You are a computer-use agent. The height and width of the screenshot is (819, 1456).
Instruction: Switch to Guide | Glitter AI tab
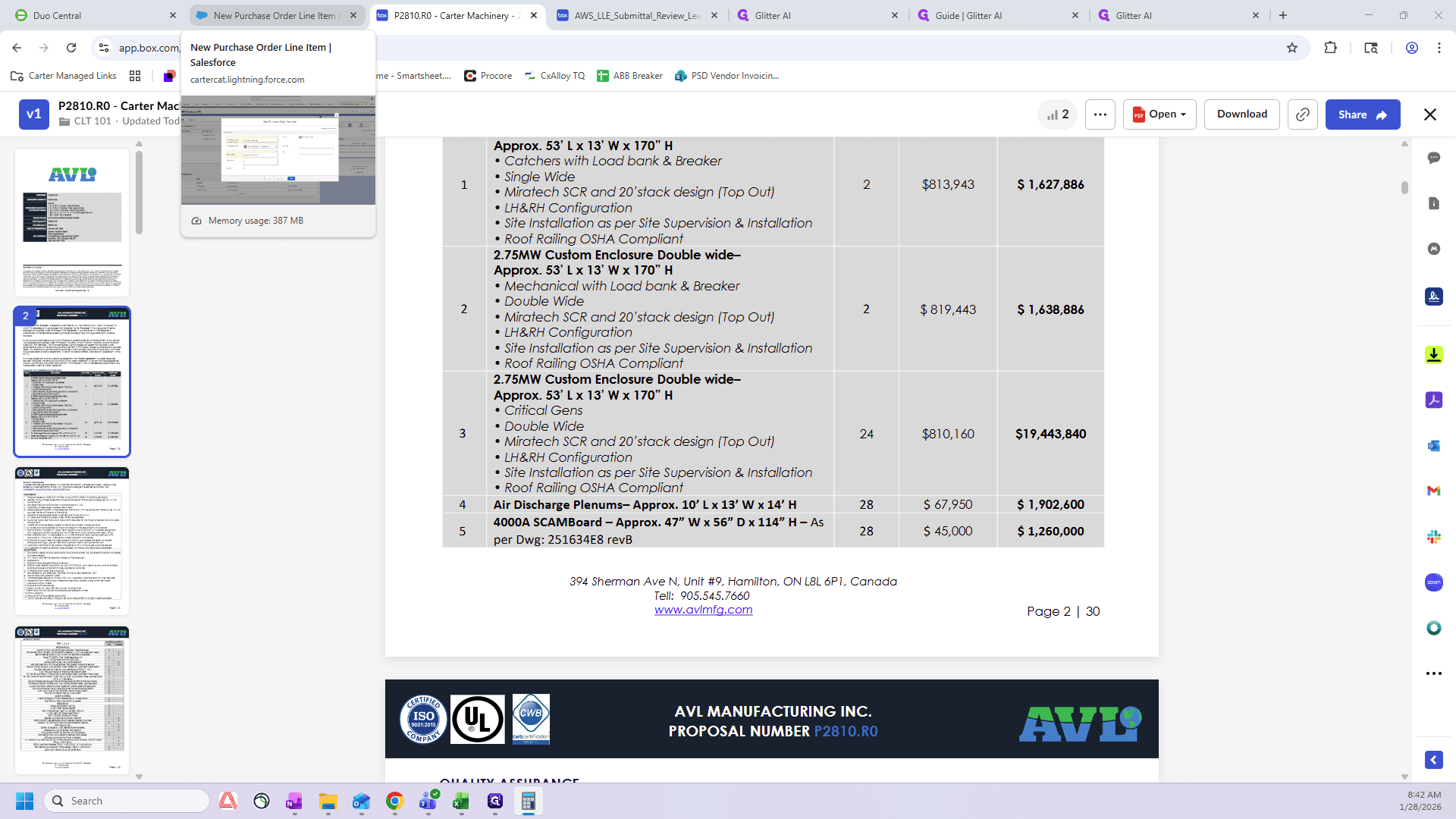998,15
